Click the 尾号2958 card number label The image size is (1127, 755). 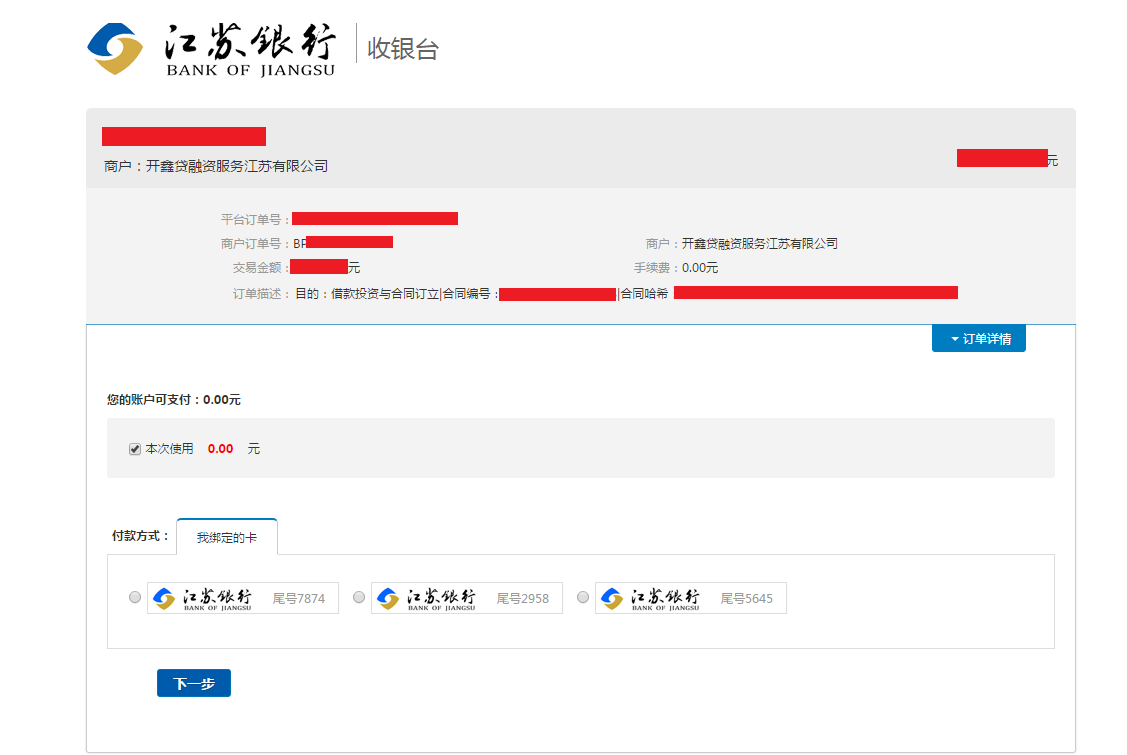click(523, 598)
